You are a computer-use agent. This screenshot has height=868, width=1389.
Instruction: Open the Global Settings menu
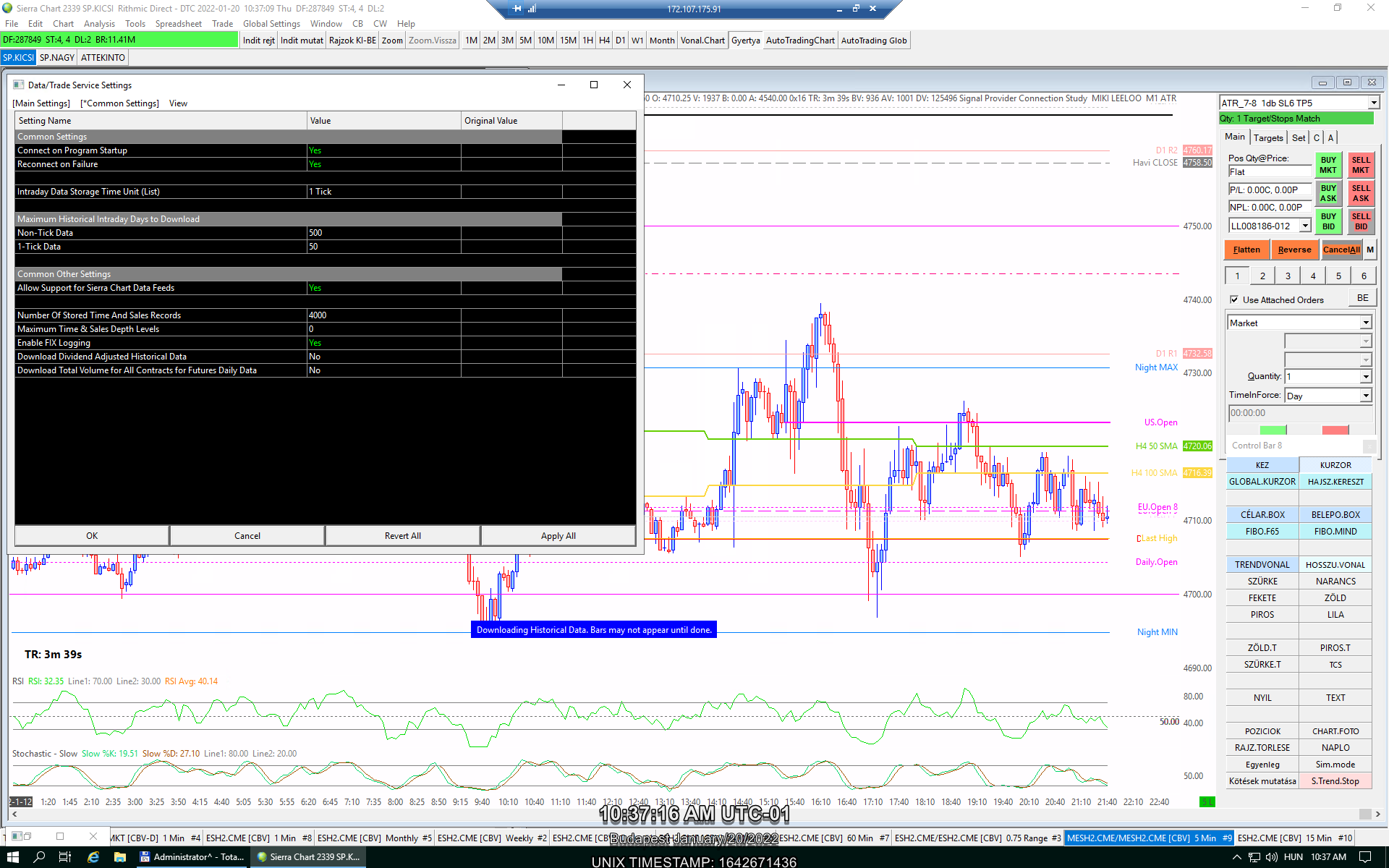pyautogui.click(x=271, y=24)
